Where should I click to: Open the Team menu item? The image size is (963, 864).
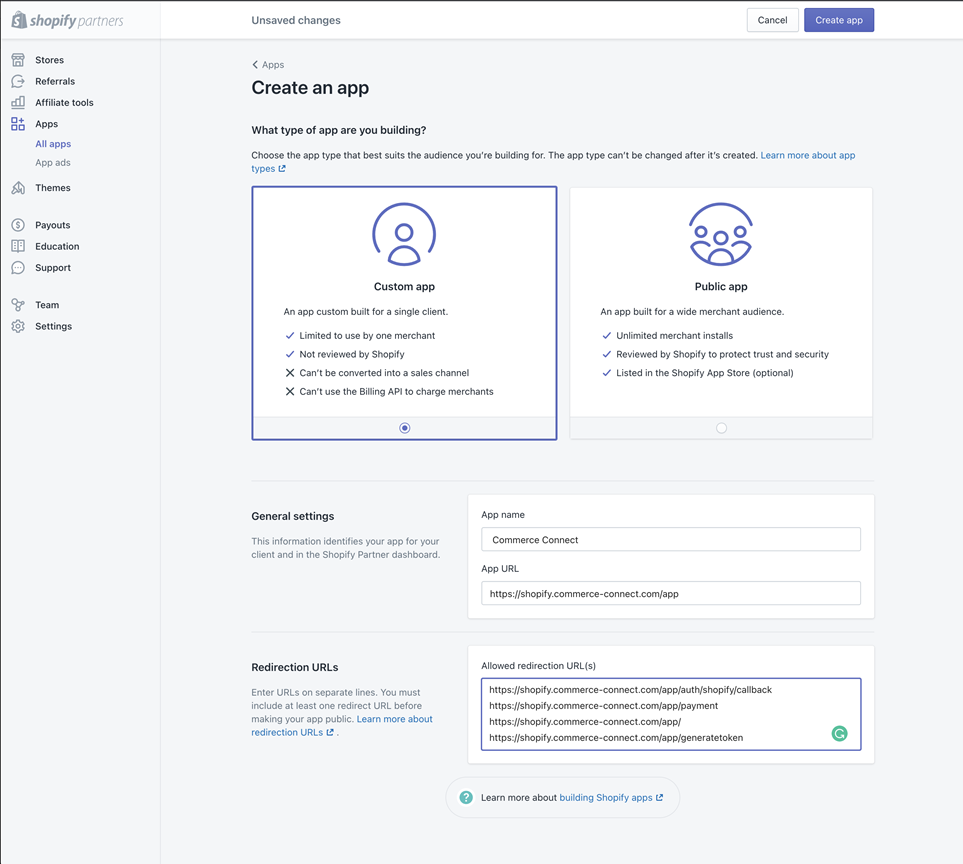(47, 305)
